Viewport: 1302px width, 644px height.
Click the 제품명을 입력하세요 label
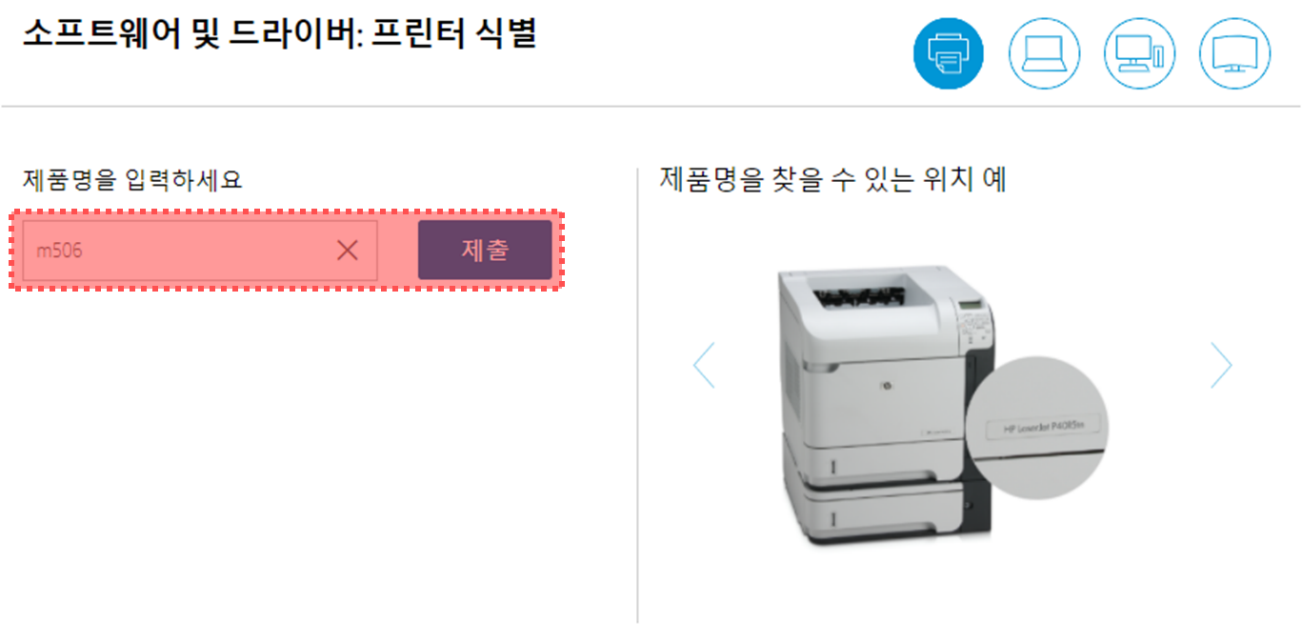point(132,181)
